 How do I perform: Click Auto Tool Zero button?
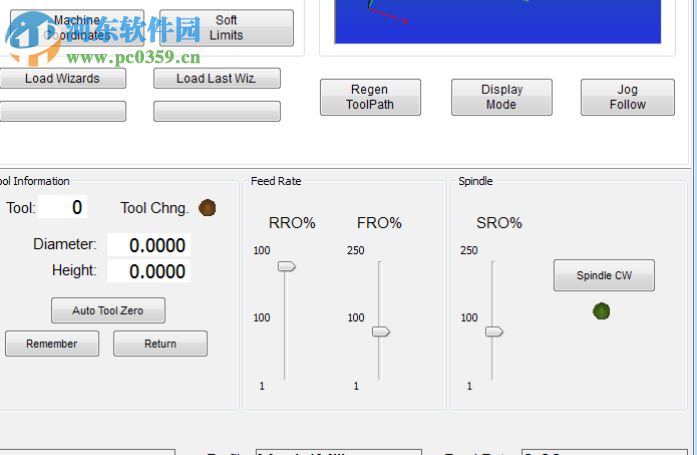point(108,310)
